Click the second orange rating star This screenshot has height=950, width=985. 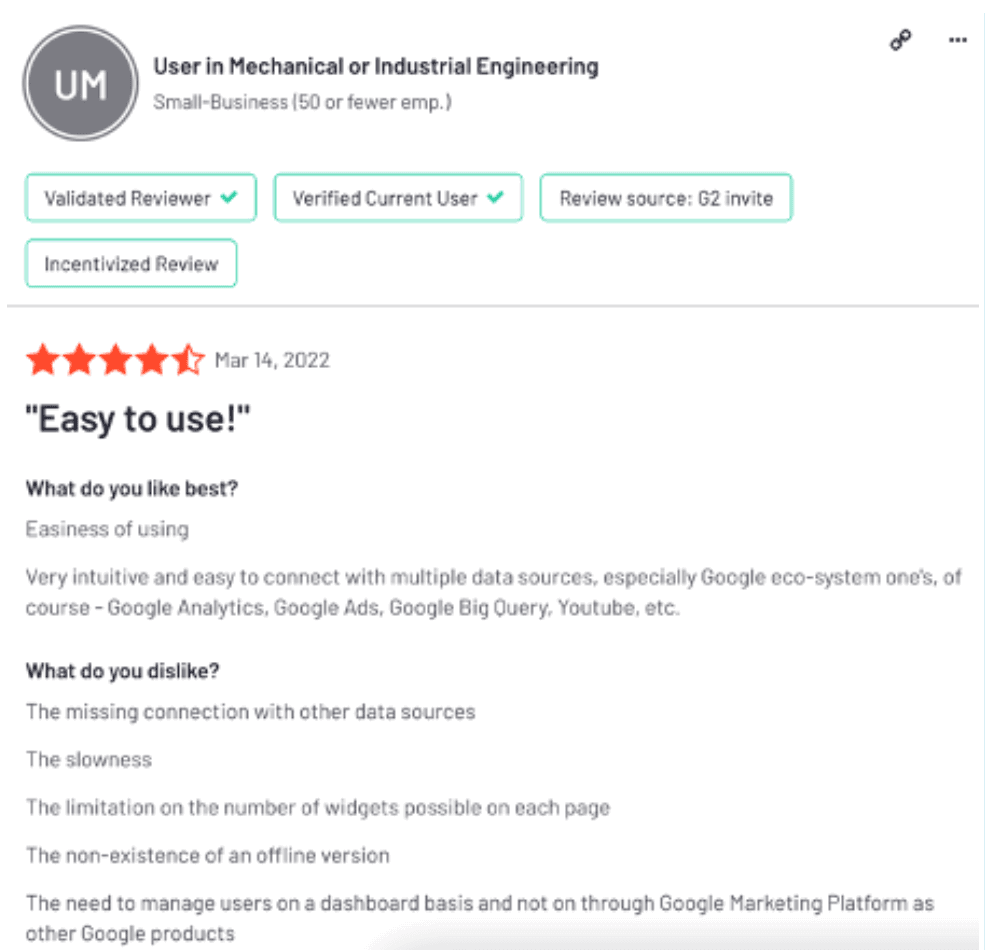(x=79, y=360)
